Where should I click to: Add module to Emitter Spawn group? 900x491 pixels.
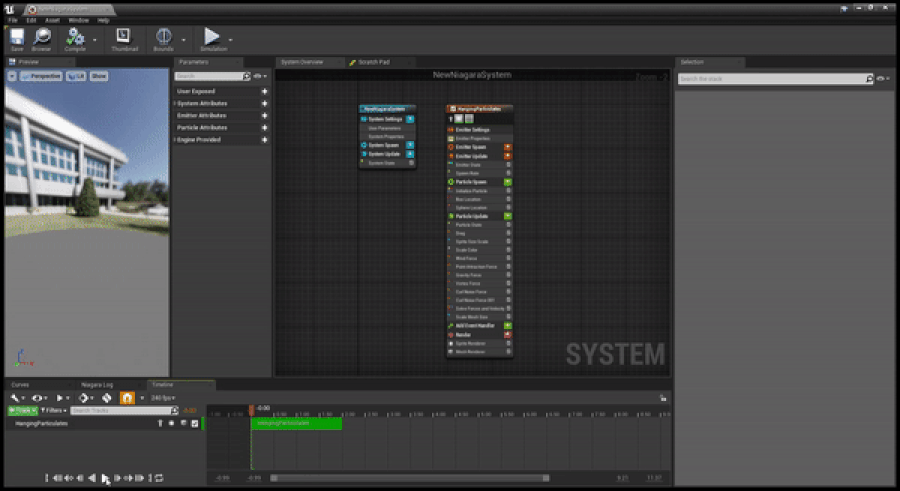[x=507, y=147]
